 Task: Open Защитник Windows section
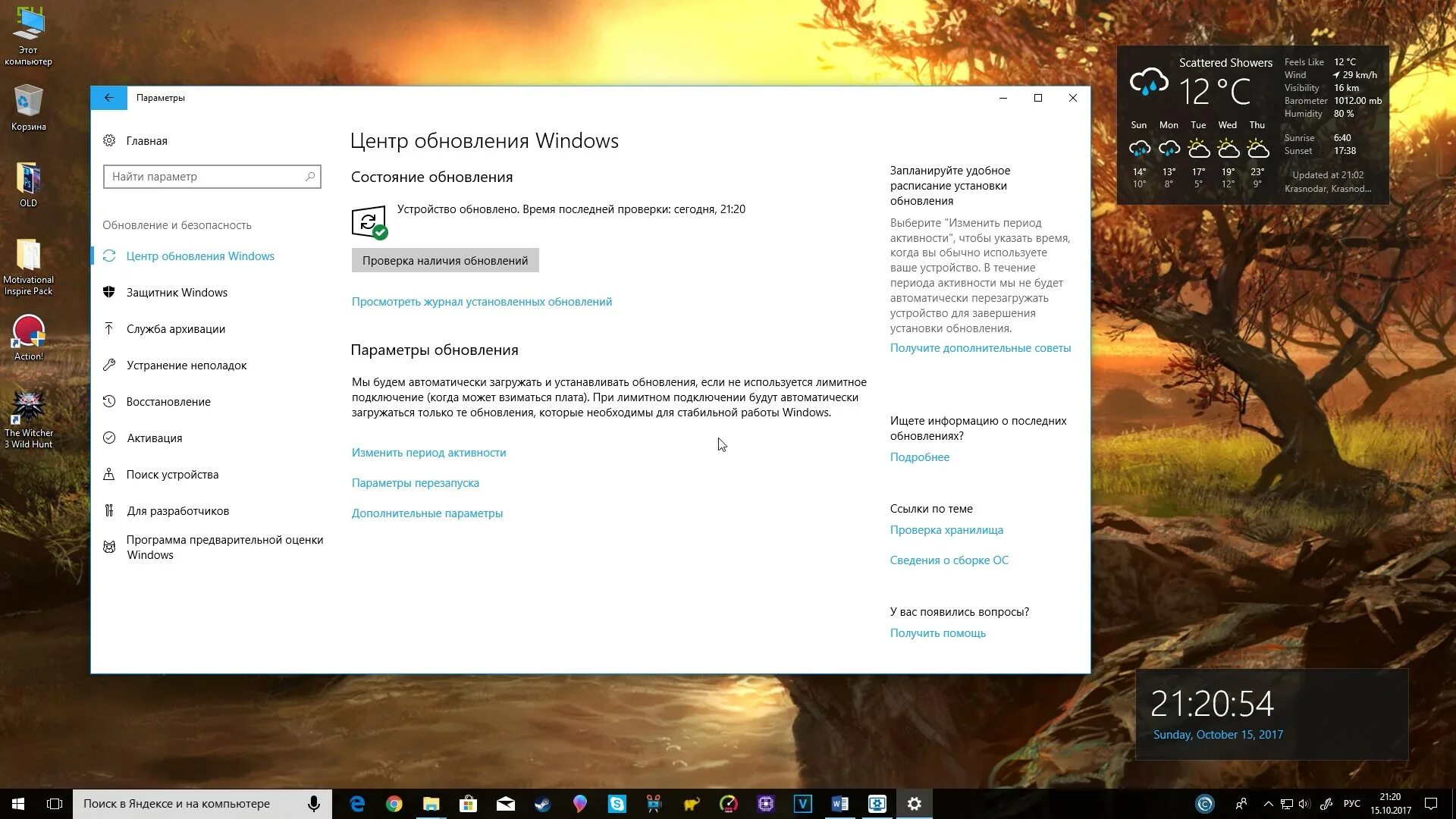(177, 293)
